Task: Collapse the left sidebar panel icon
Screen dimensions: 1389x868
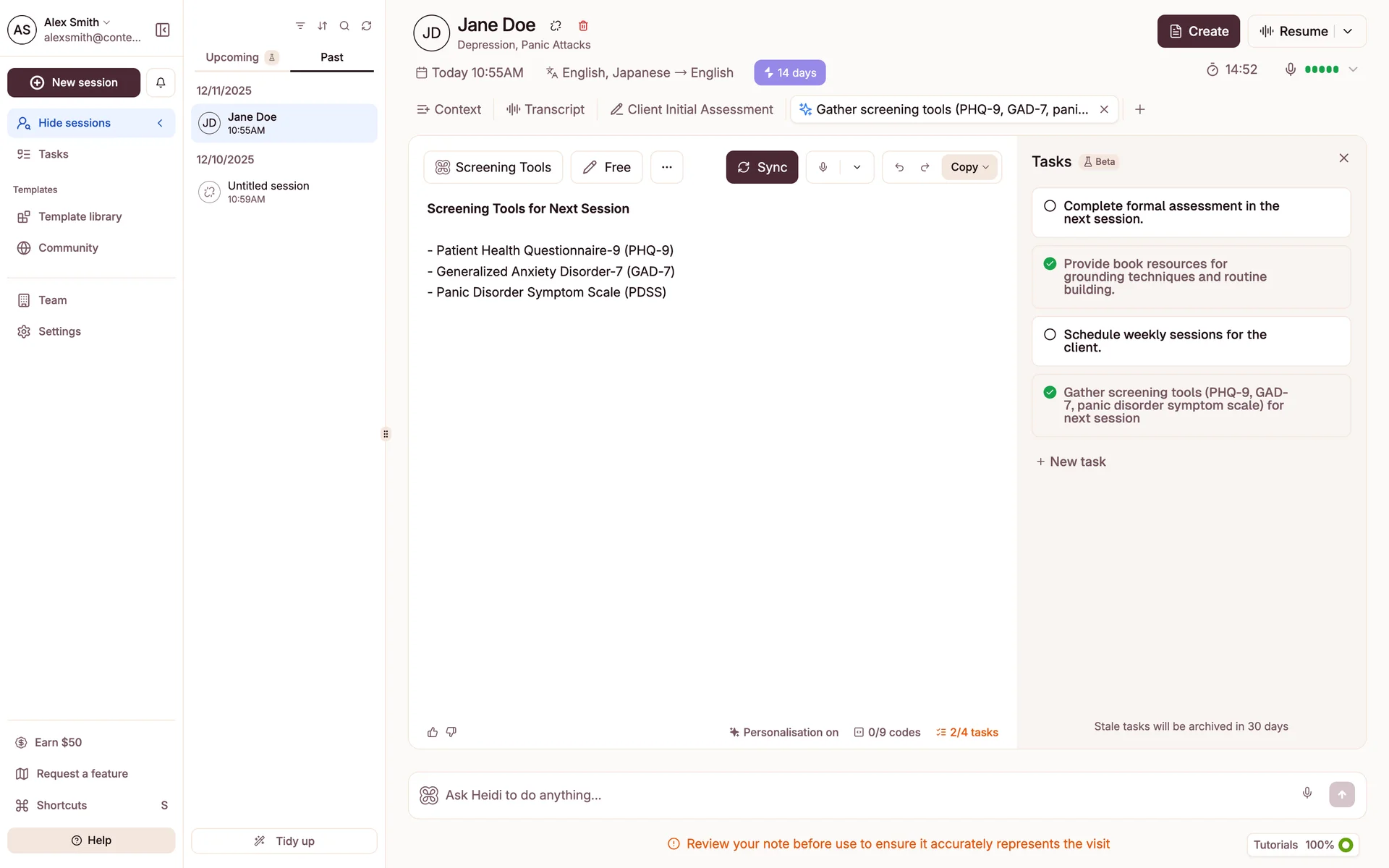Action: (x=163, y=30)
